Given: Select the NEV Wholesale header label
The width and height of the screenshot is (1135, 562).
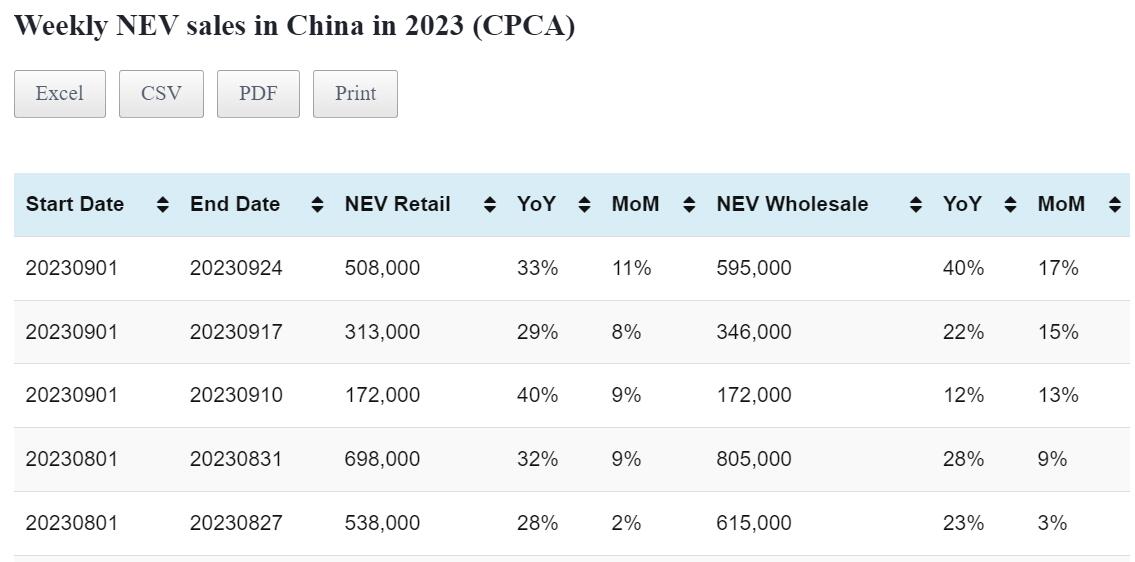Looking at the screenshot, I should pos(792,205).
